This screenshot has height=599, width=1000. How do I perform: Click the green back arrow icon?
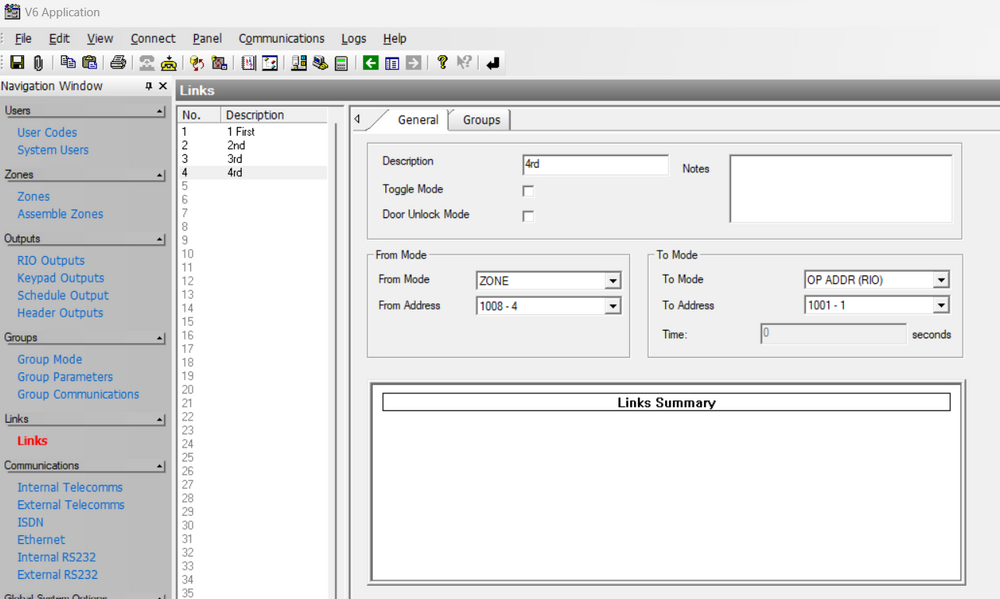click(x=370, y=63)
